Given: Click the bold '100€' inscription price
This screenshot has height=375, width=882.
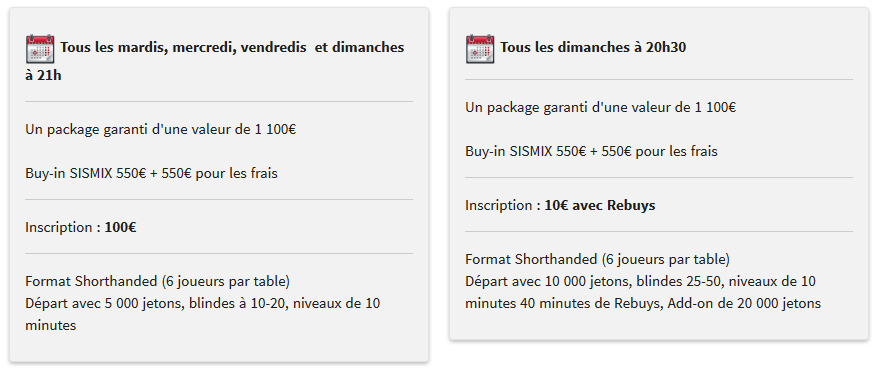Looking at the screenshot, I should click(x=120, y=228).
